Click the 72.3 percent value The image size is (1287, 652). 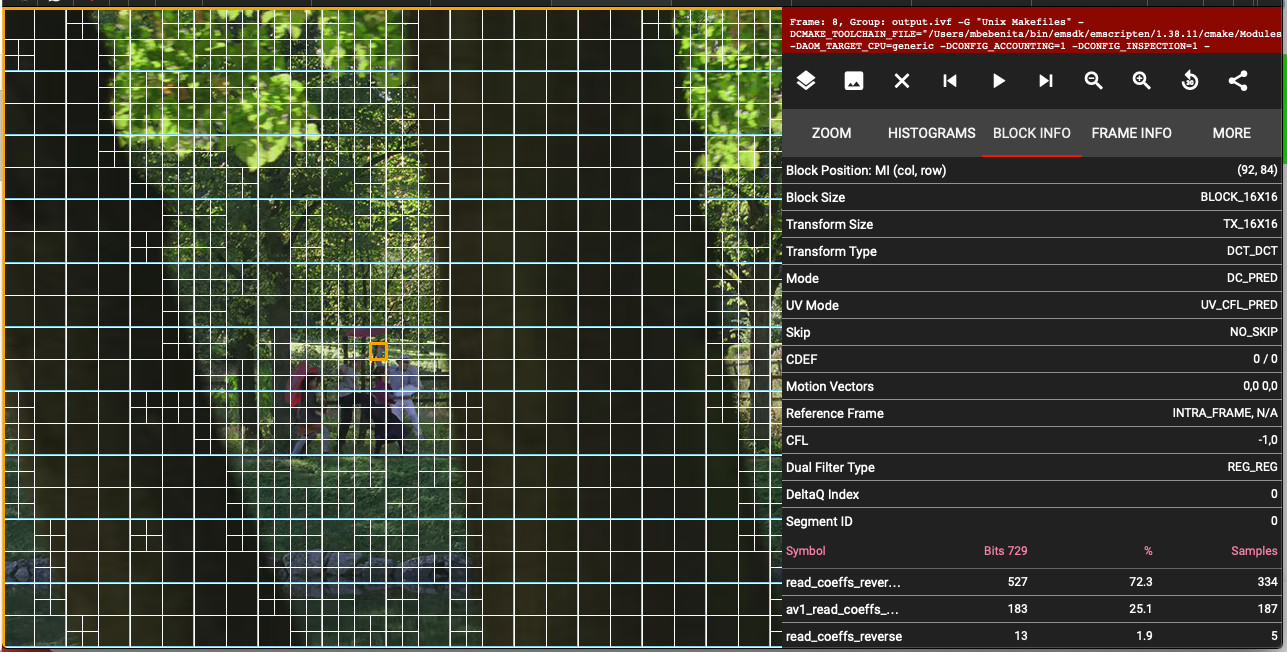(1141, 582)
